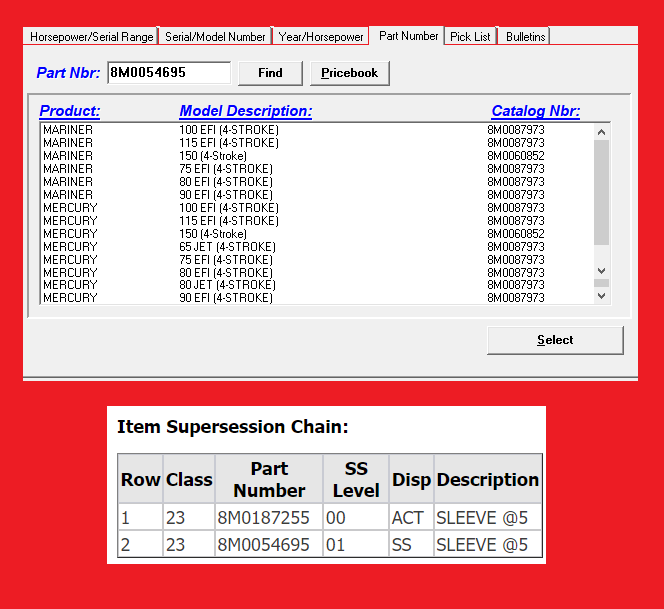The width and height of the screenshot is (664, 609).
Task: Click the results list scrollbar thumb
Action: 601,190
